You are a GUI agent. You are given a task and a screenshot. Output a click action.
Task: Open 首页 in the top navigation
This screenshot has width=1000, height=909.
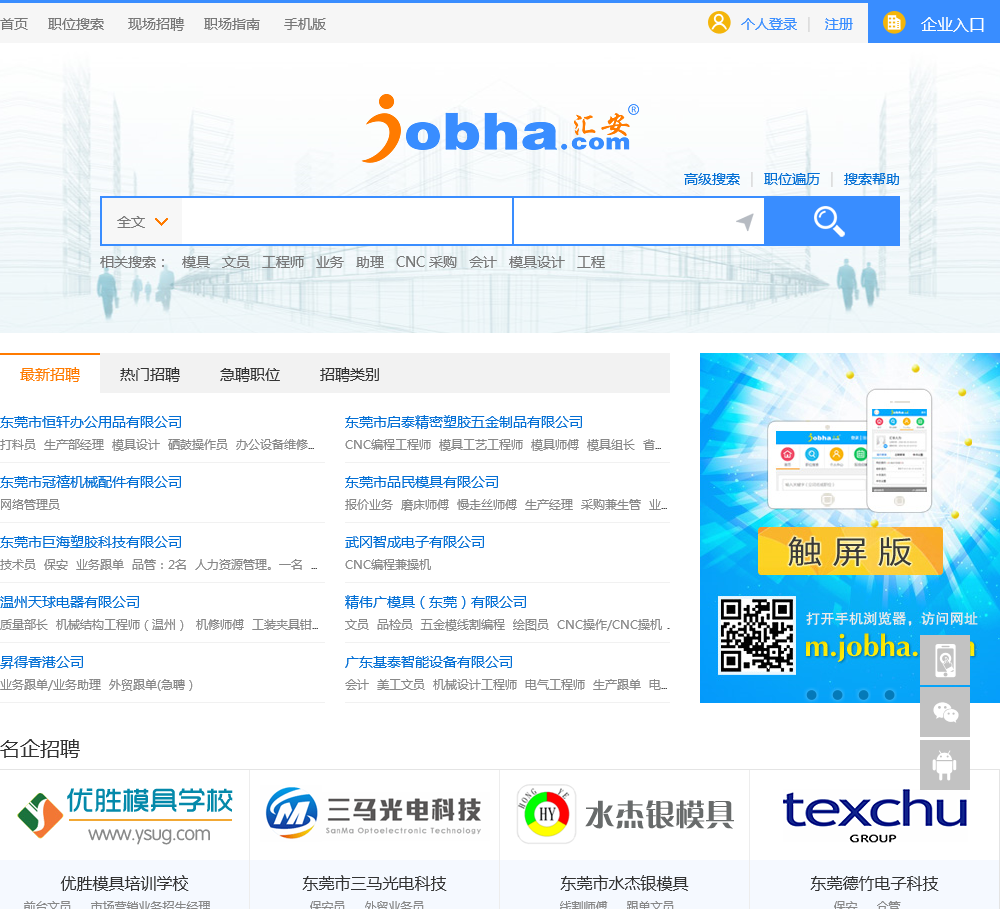pos(14,24)
